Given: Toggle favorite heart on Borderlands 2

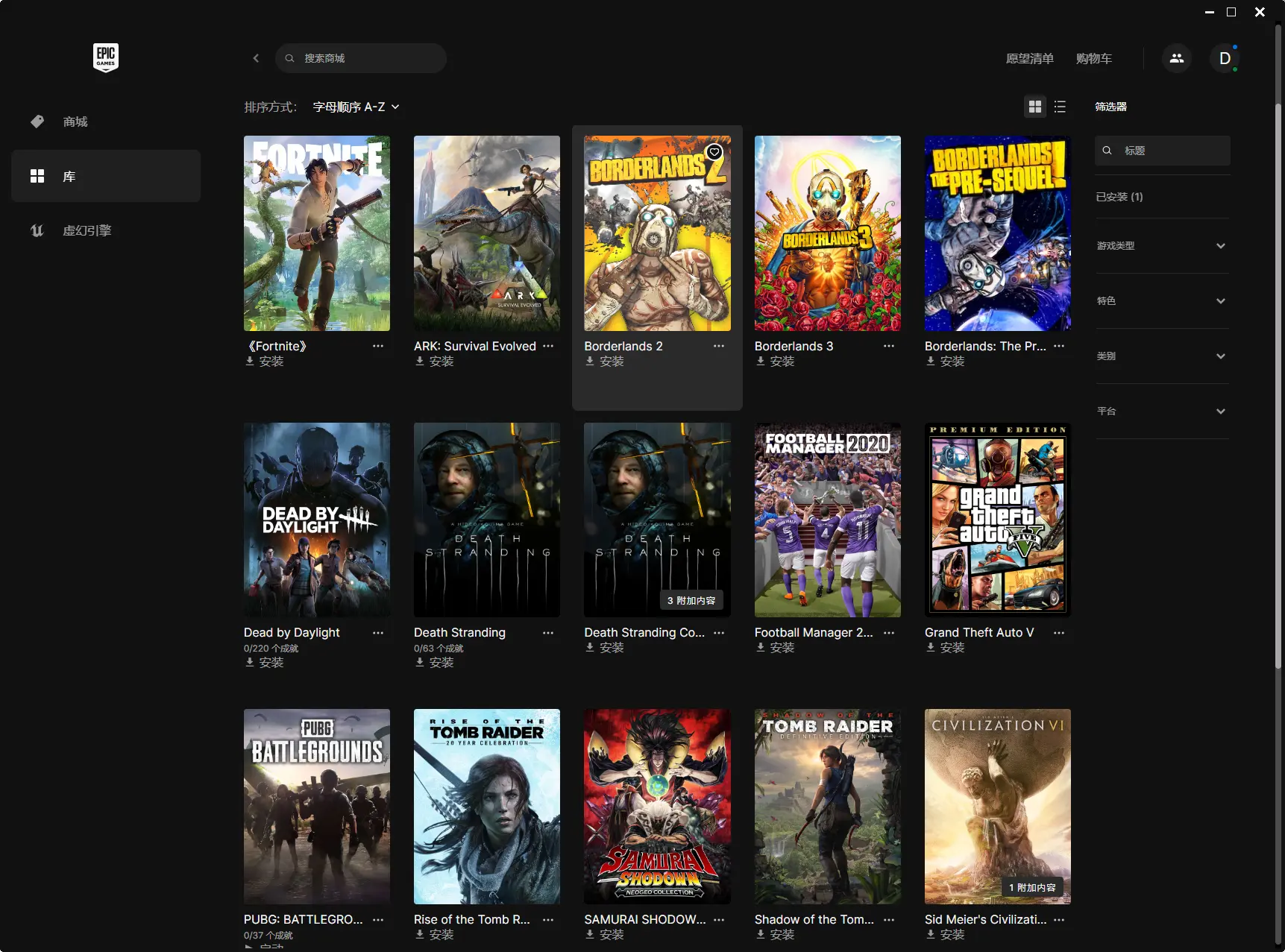Looking at the screenshot, I should 714,152.
